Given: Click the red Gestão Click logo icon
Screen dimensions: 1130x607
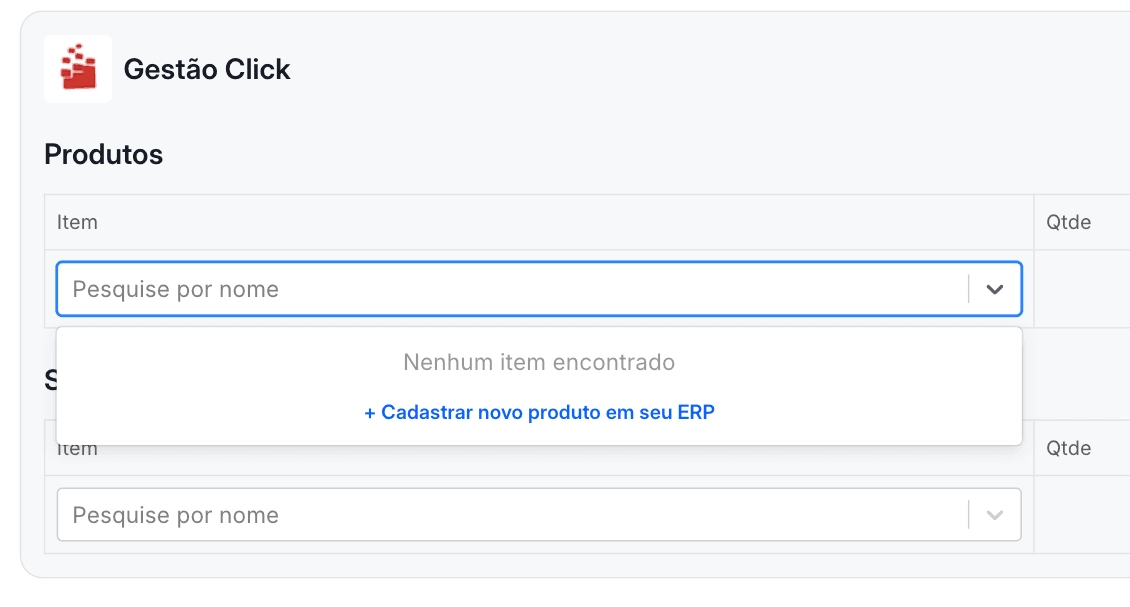Looking at the screenshot, I should pos(78,68).
